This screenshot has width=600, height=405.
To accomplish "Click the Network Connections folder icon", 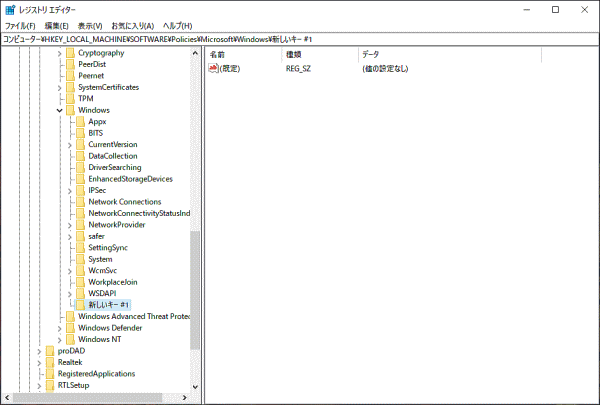I will [80, 202].
